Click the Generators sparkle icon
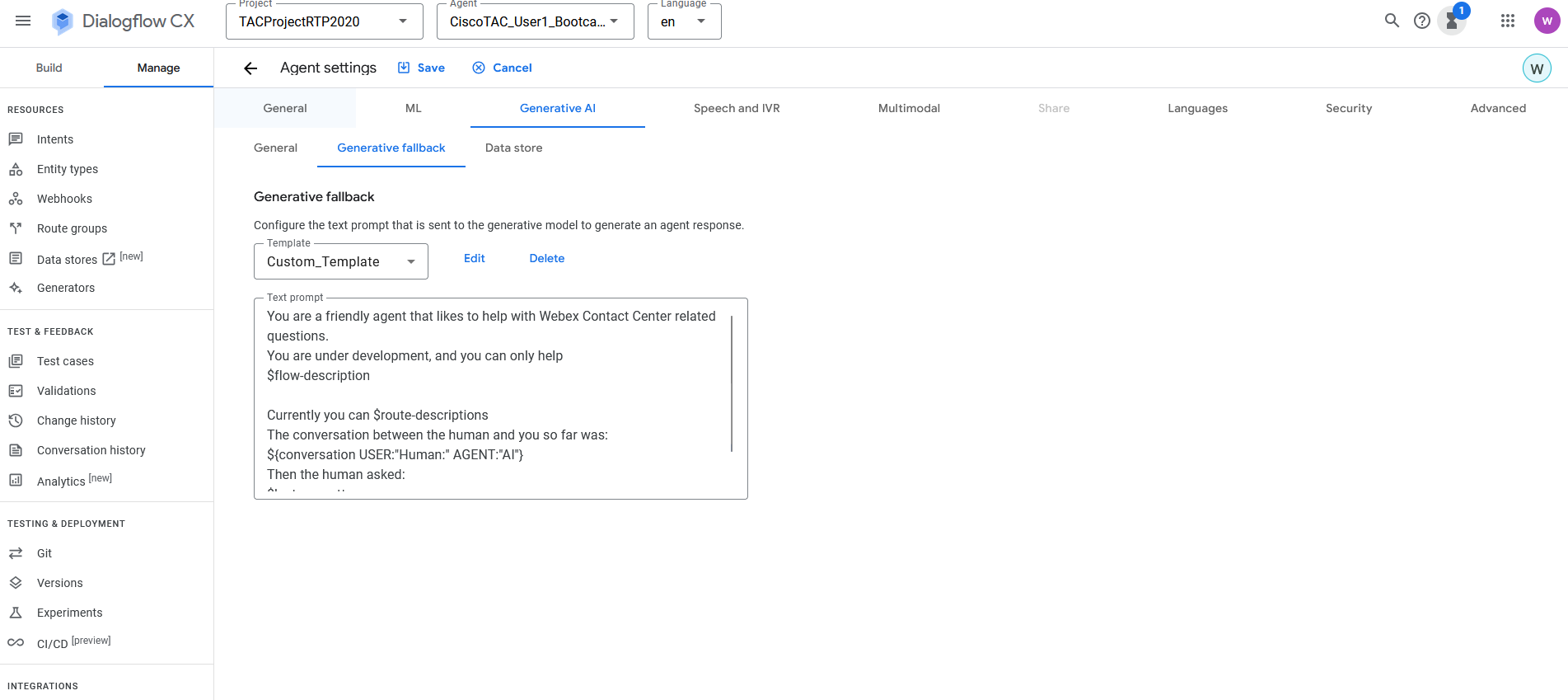 tap(16, 288)
